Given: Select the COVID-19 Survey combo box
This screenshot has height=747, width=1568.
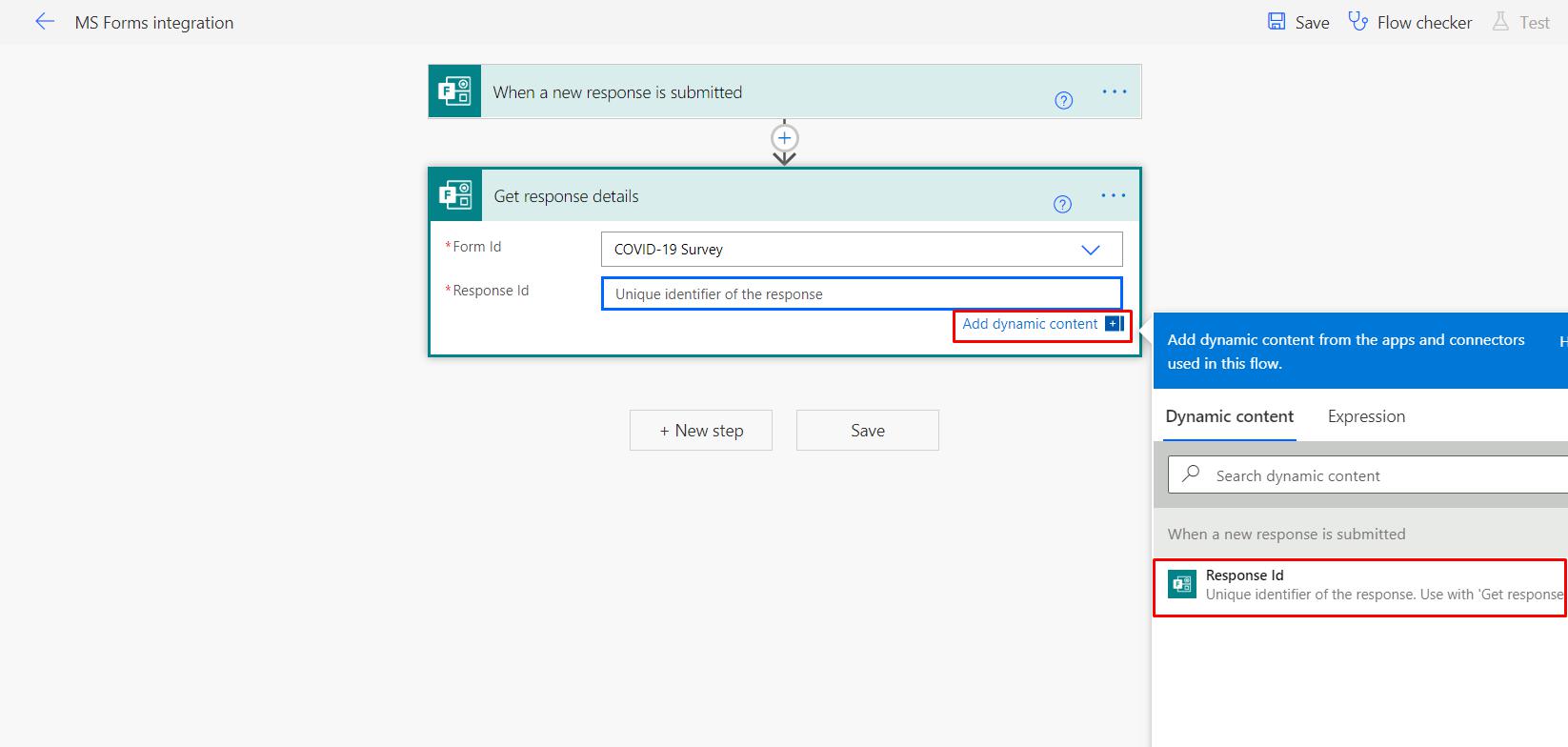Looking at the screenshot, I should tap(861, 250).
